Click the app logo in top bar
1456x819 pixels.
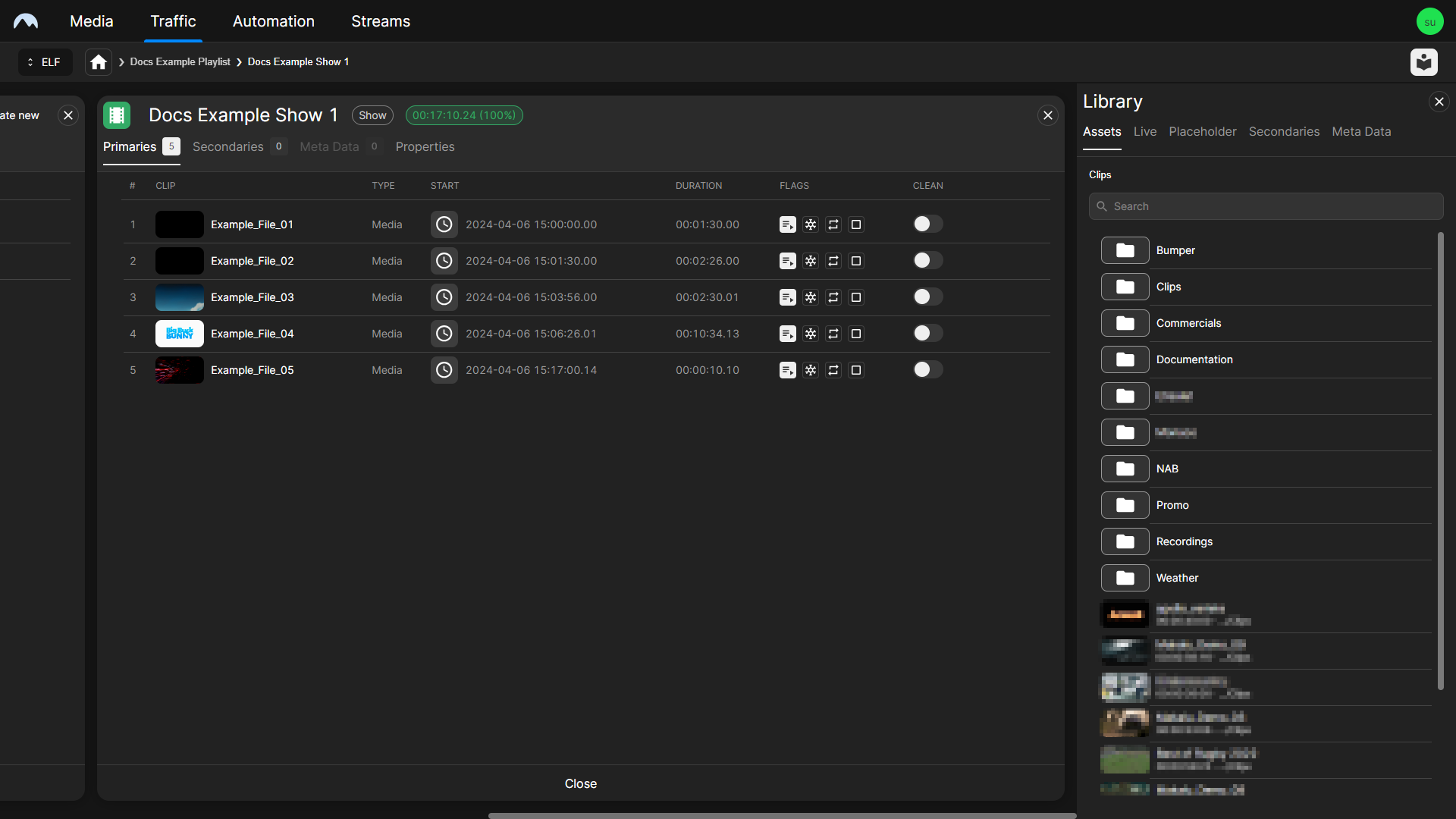coord(26,21)
